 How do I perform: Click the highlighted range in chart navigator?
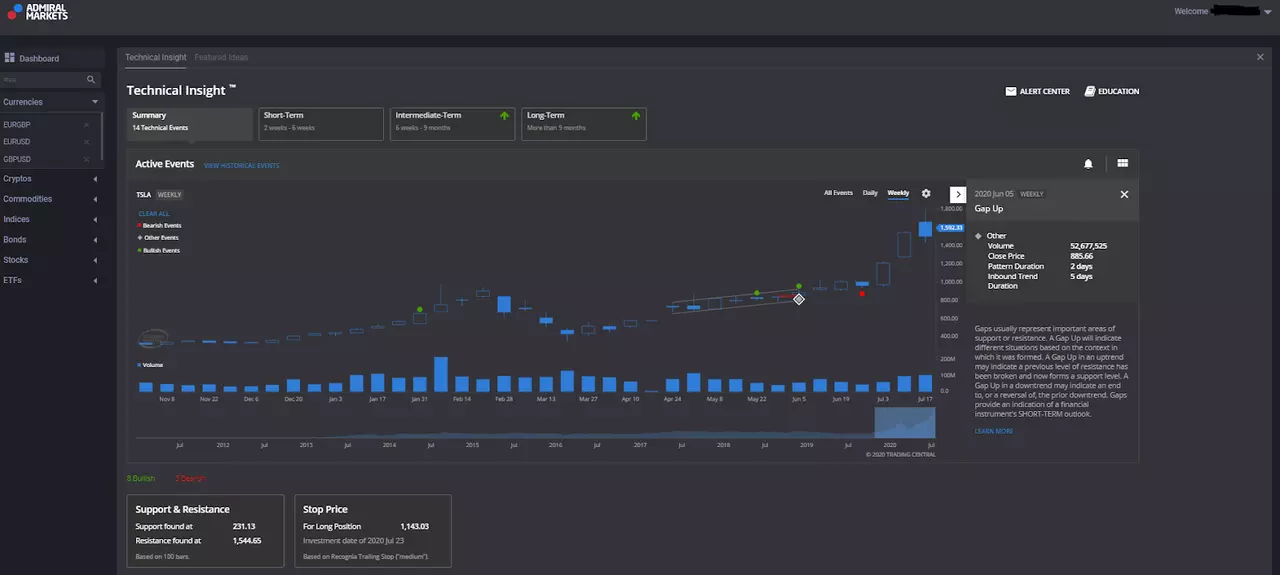click(905, 423)
